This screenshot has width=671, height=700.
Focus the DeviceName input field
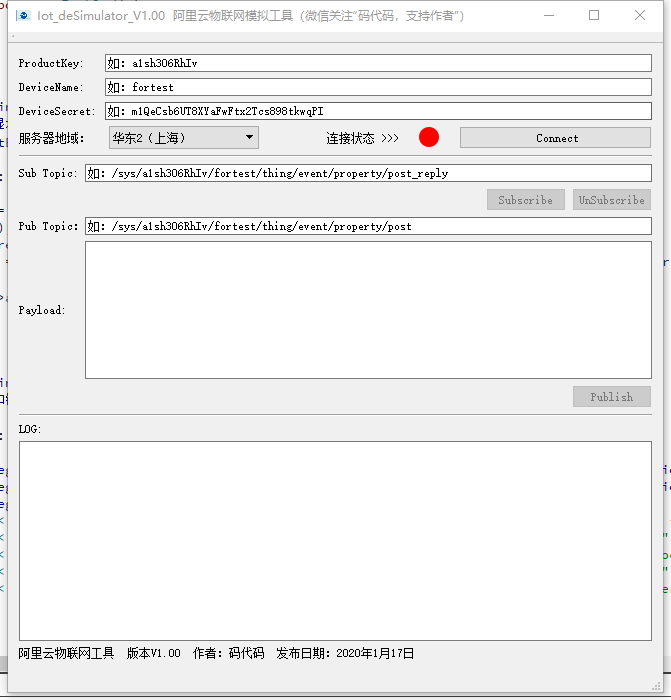(x=378, y=87)
